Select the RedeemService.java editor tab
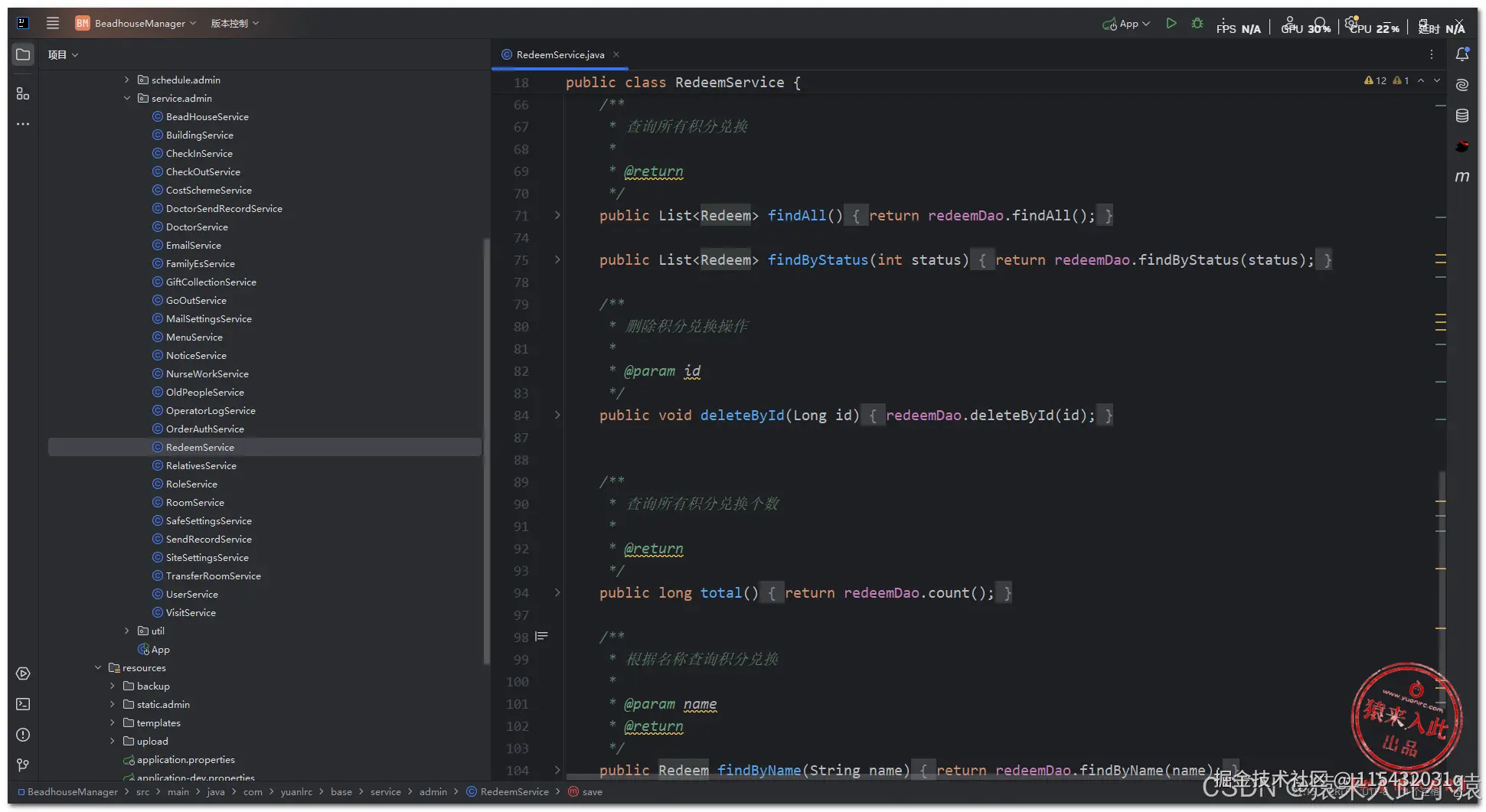Viewport: 1486px width, 812px height. 560,54
